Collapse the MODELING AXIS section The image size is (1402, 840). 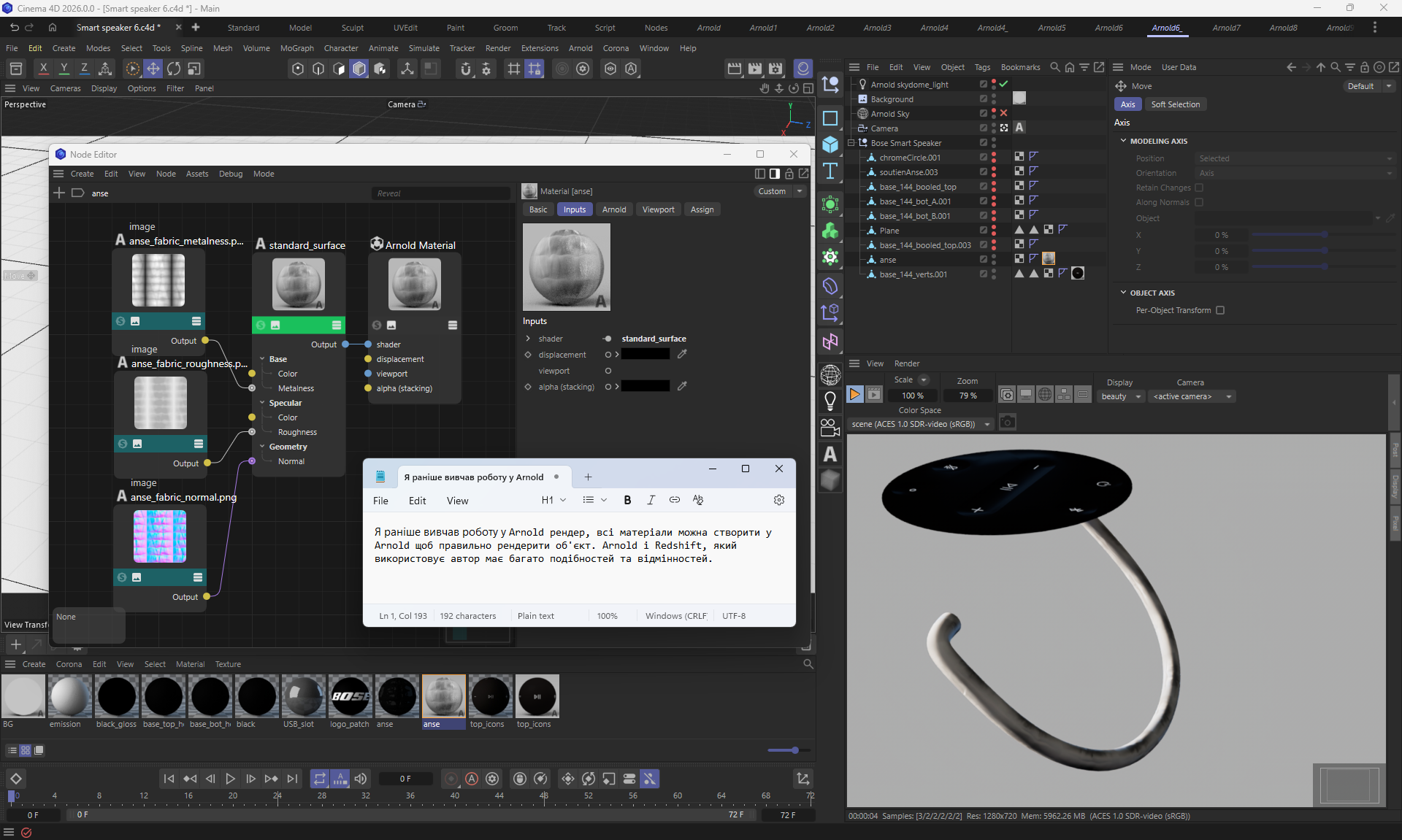click(x=1124, y=141)
